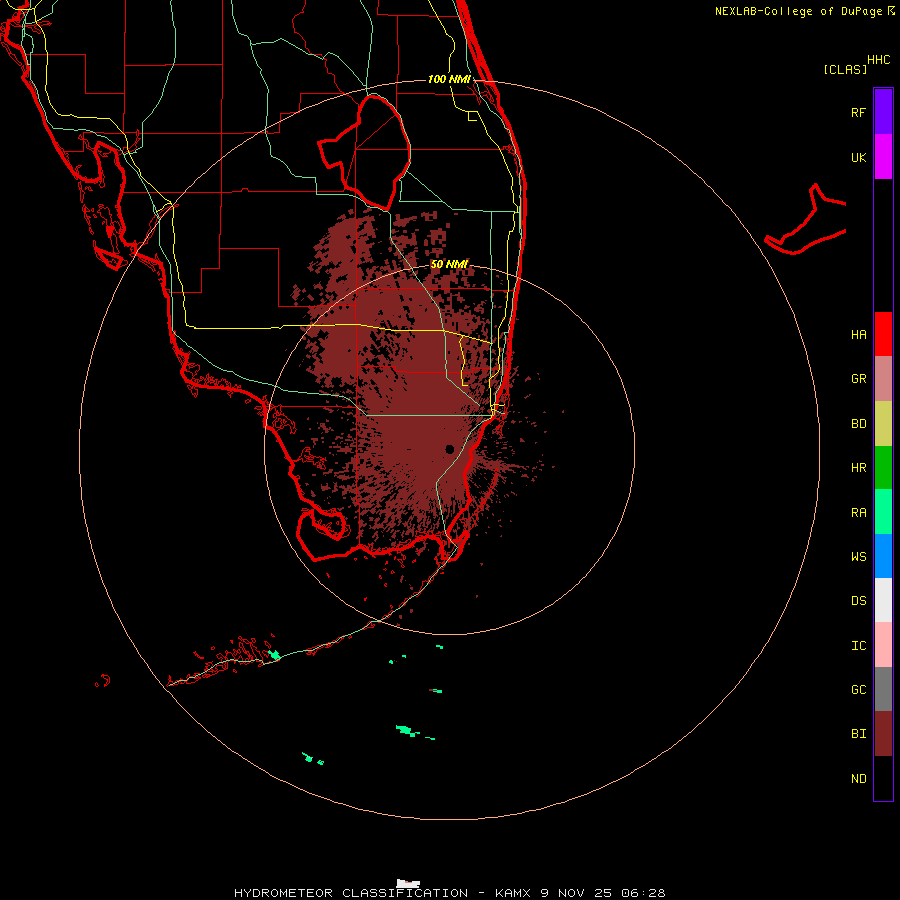Click the "WS" legend label
The height and width of the screenshot is (900, 900).
[x=858, y=556]
